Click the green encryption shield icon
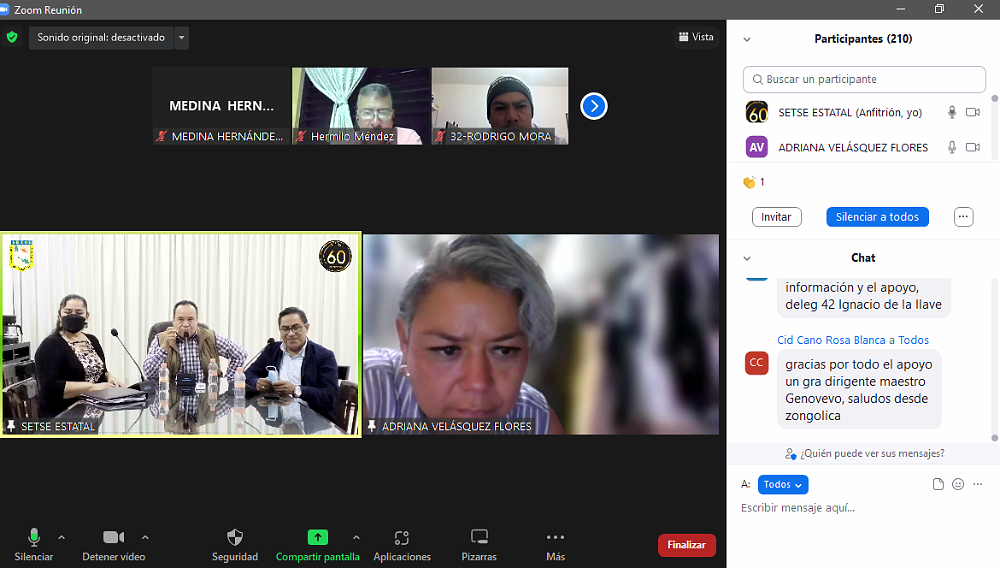 point(12,38)
